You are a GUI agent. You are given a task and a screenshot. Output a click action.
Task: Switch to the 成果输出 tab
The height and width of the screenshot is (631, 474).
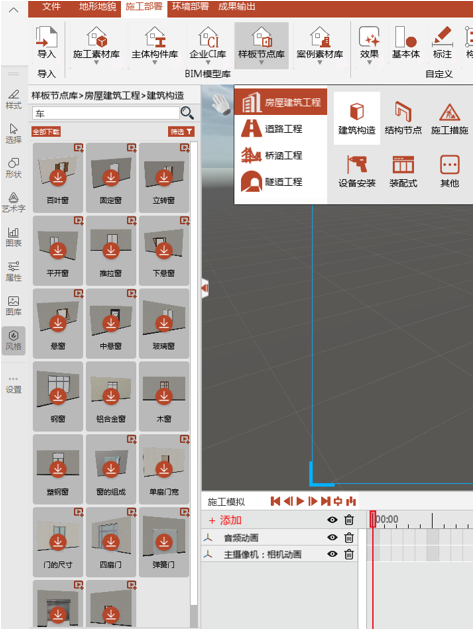pos(237,7)
